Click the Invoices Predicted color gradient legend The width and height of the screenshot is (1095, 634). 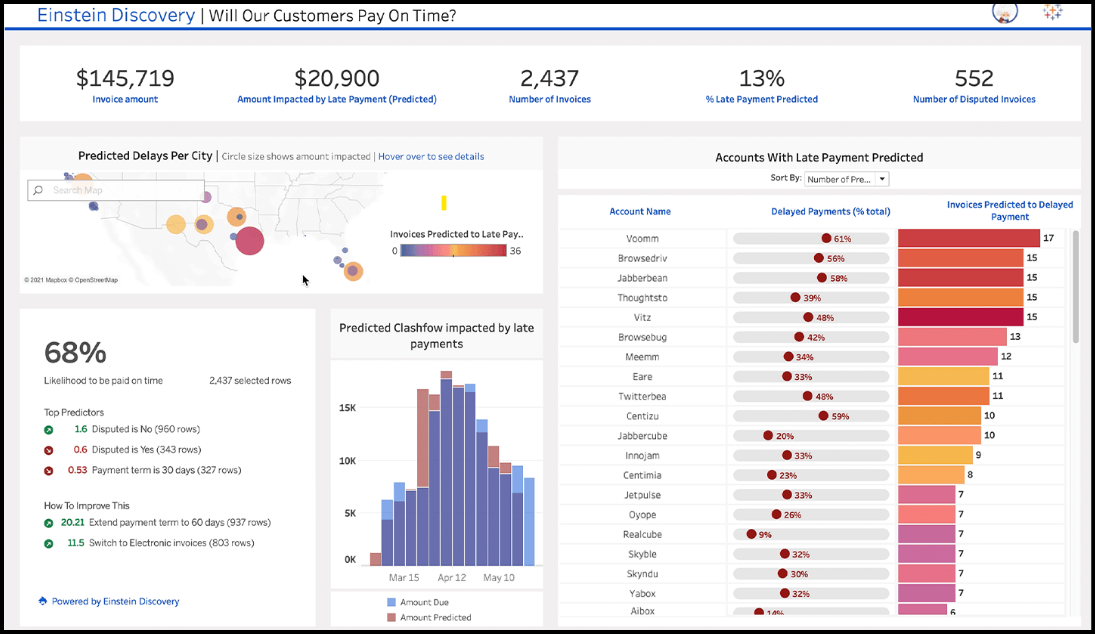pos(453,251)
